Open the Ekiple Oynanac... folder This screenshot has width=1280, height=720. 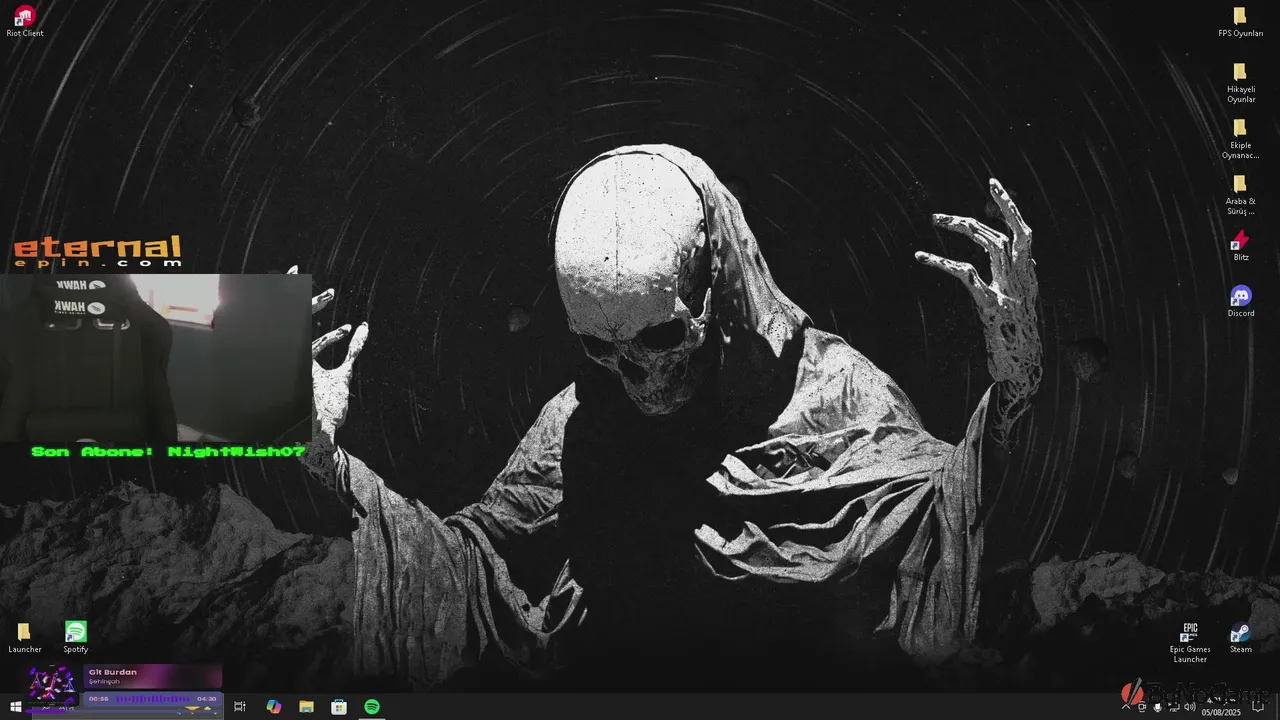(1240, 138)
